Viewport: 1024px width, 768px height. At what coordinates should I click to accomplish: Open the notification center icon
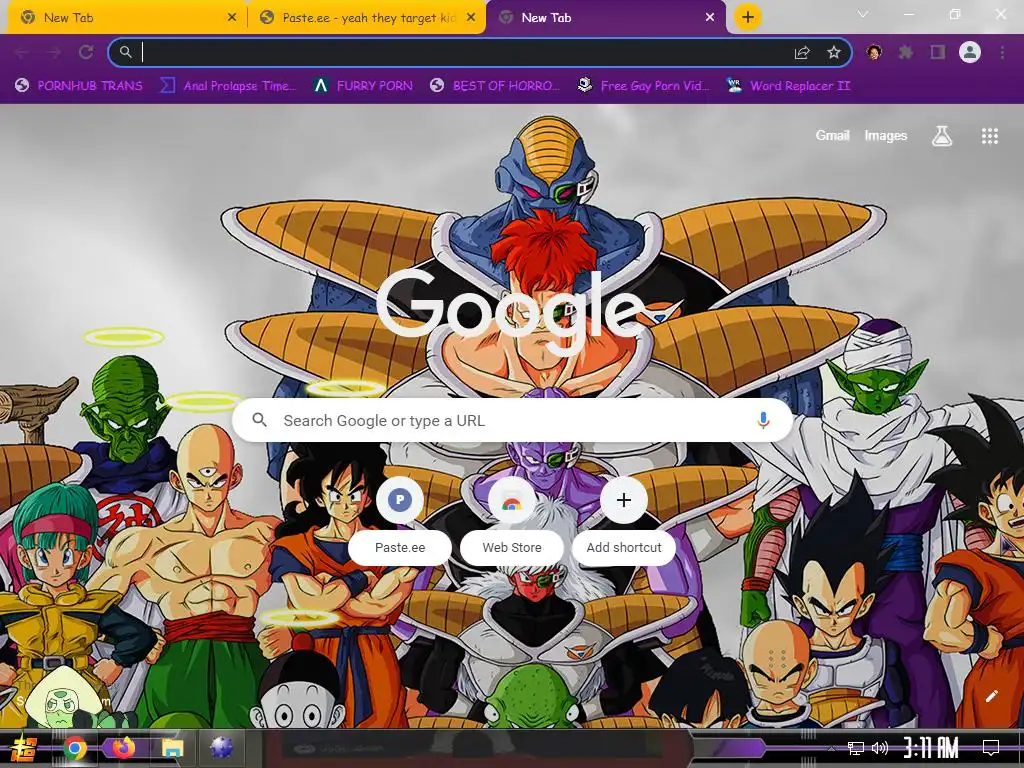tap(991, 748)
